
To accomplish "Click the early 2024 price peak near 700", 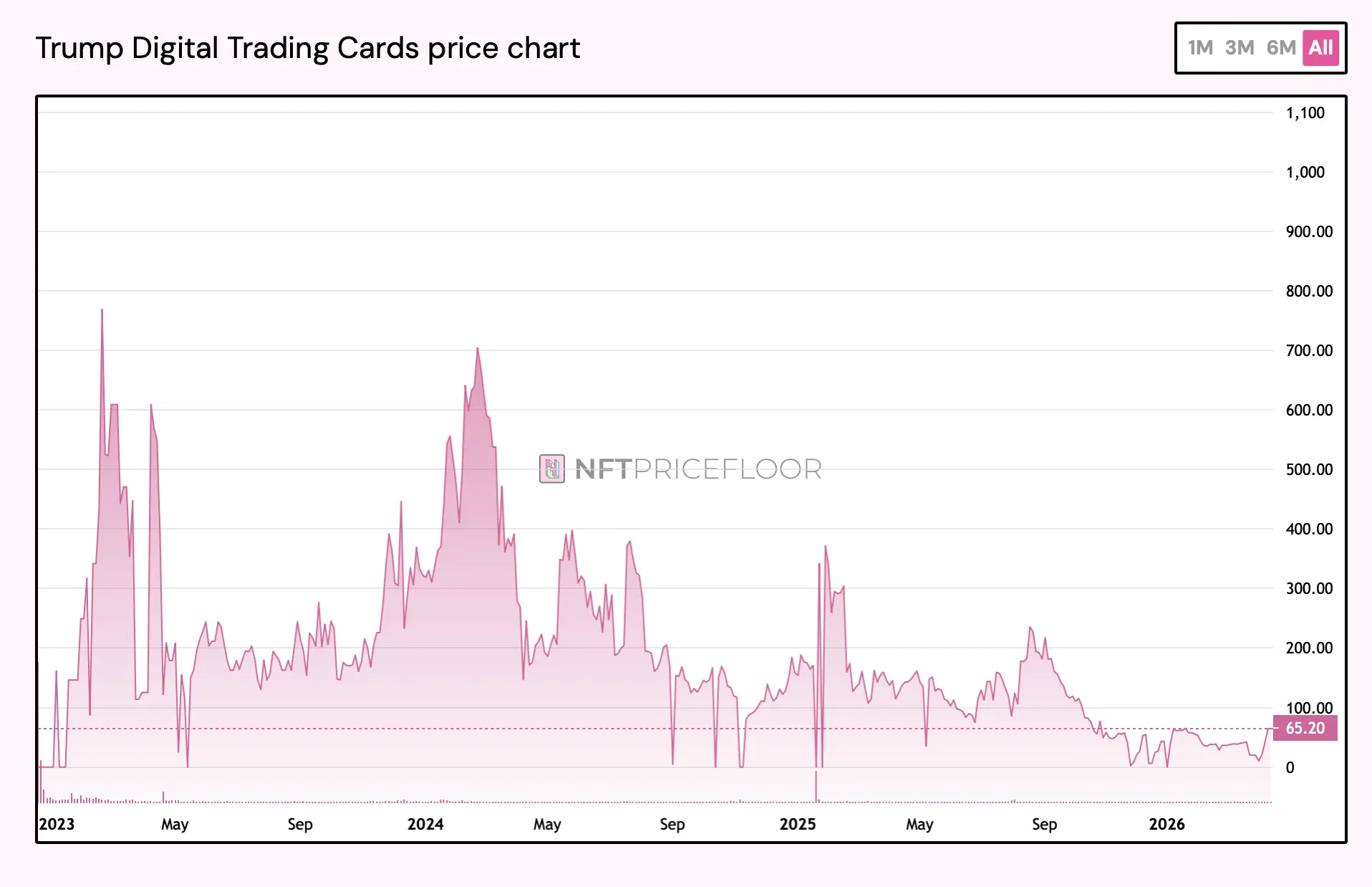I will click(478, 349).
